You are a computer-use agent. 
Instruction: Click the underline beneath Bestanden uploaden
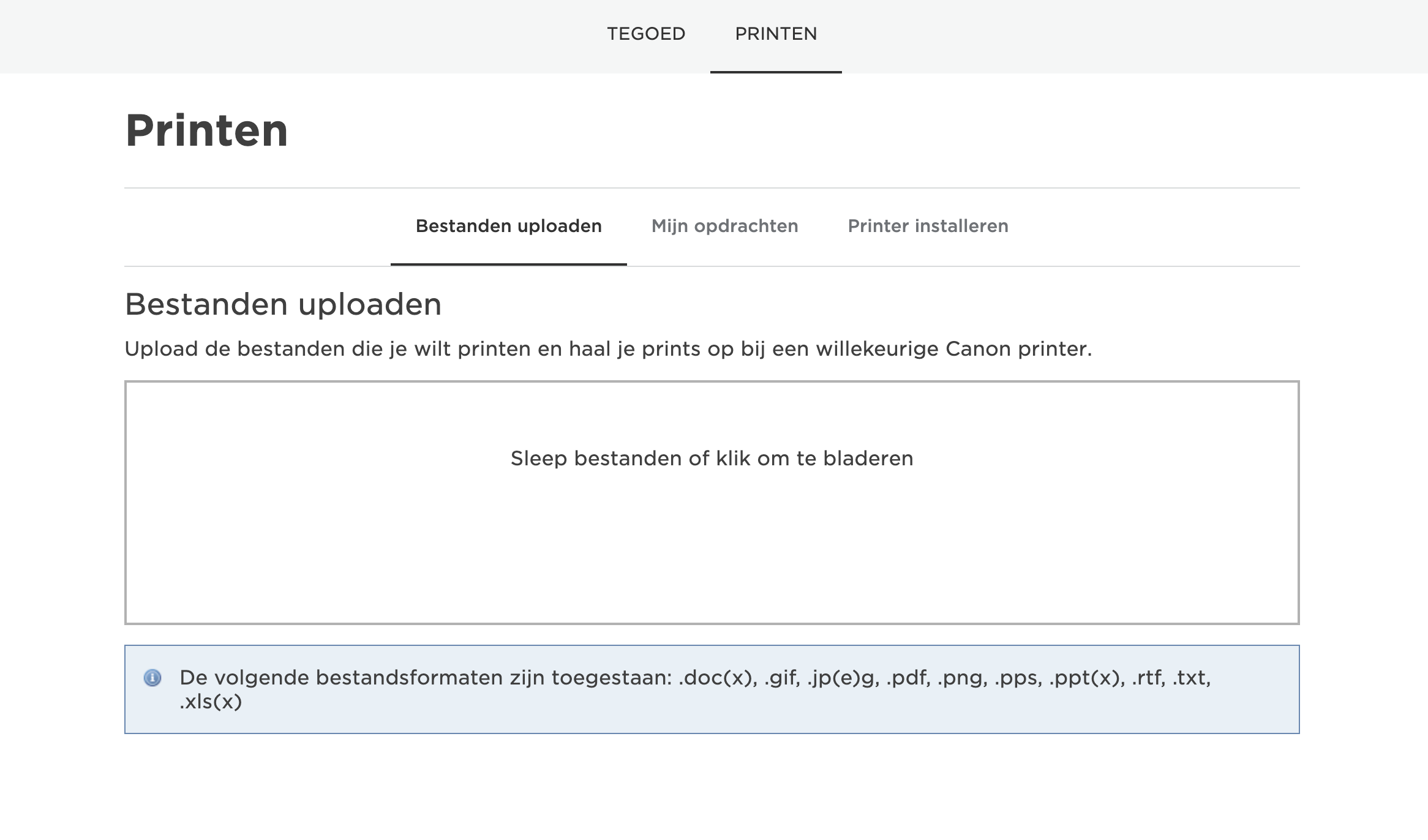(508, 264)
